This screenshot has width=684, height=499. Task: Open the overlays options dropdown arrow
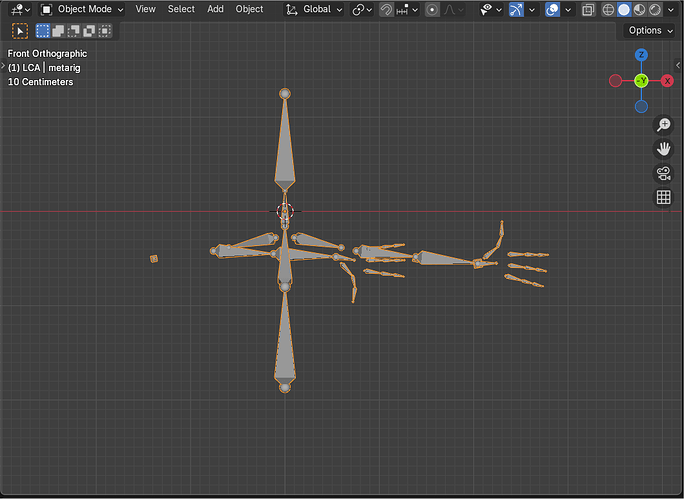point(568,9)
